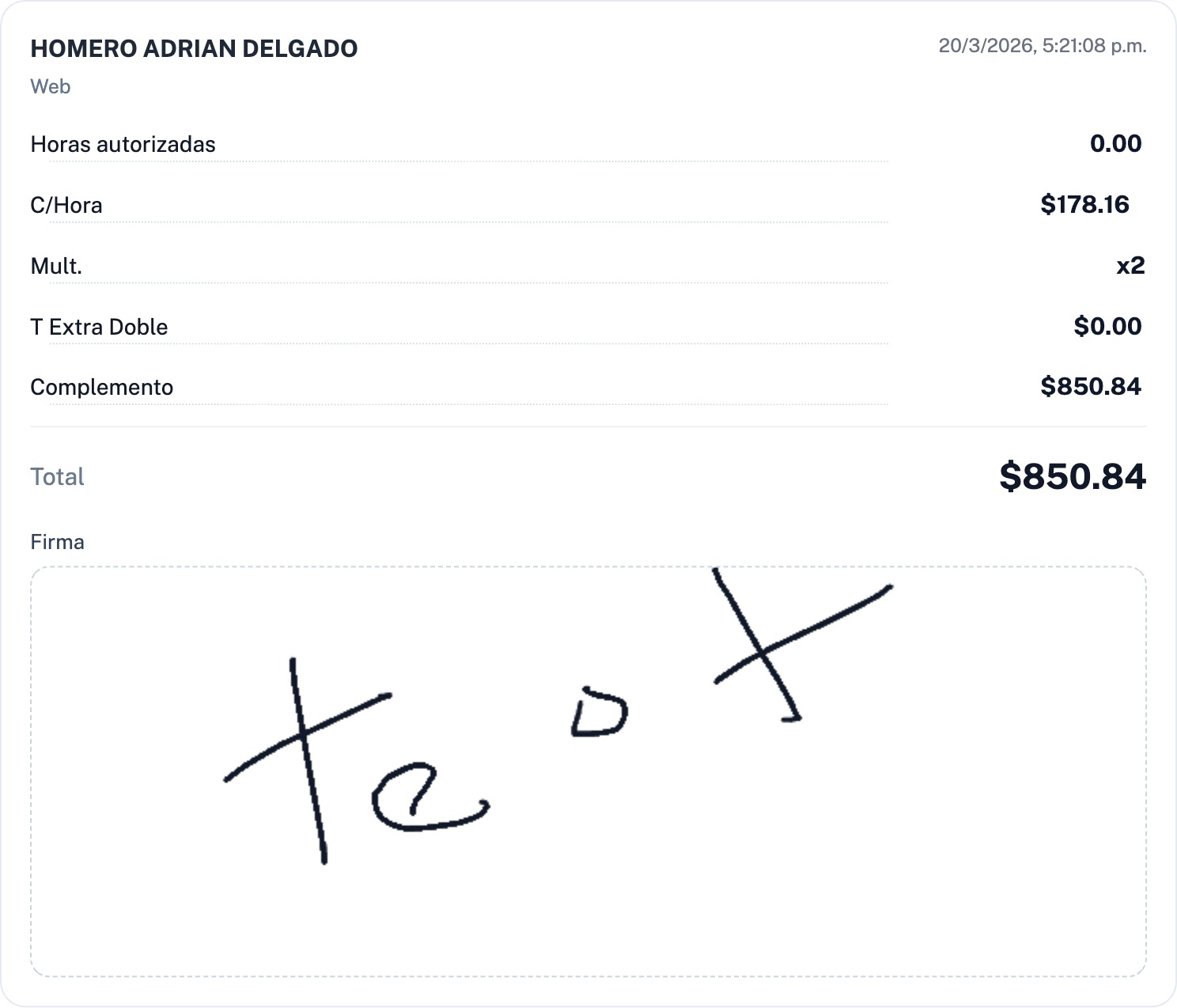Click the C/Hora label
The width and height of the screenshot is (1177, 1008).
click(66, 205)
